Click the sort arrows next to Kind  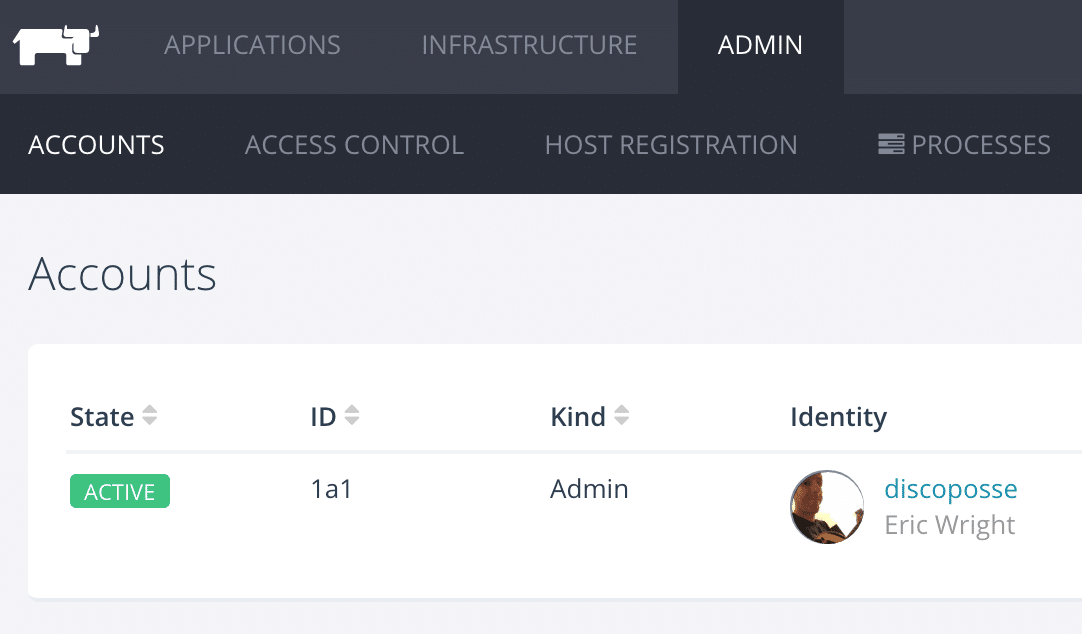621,416
